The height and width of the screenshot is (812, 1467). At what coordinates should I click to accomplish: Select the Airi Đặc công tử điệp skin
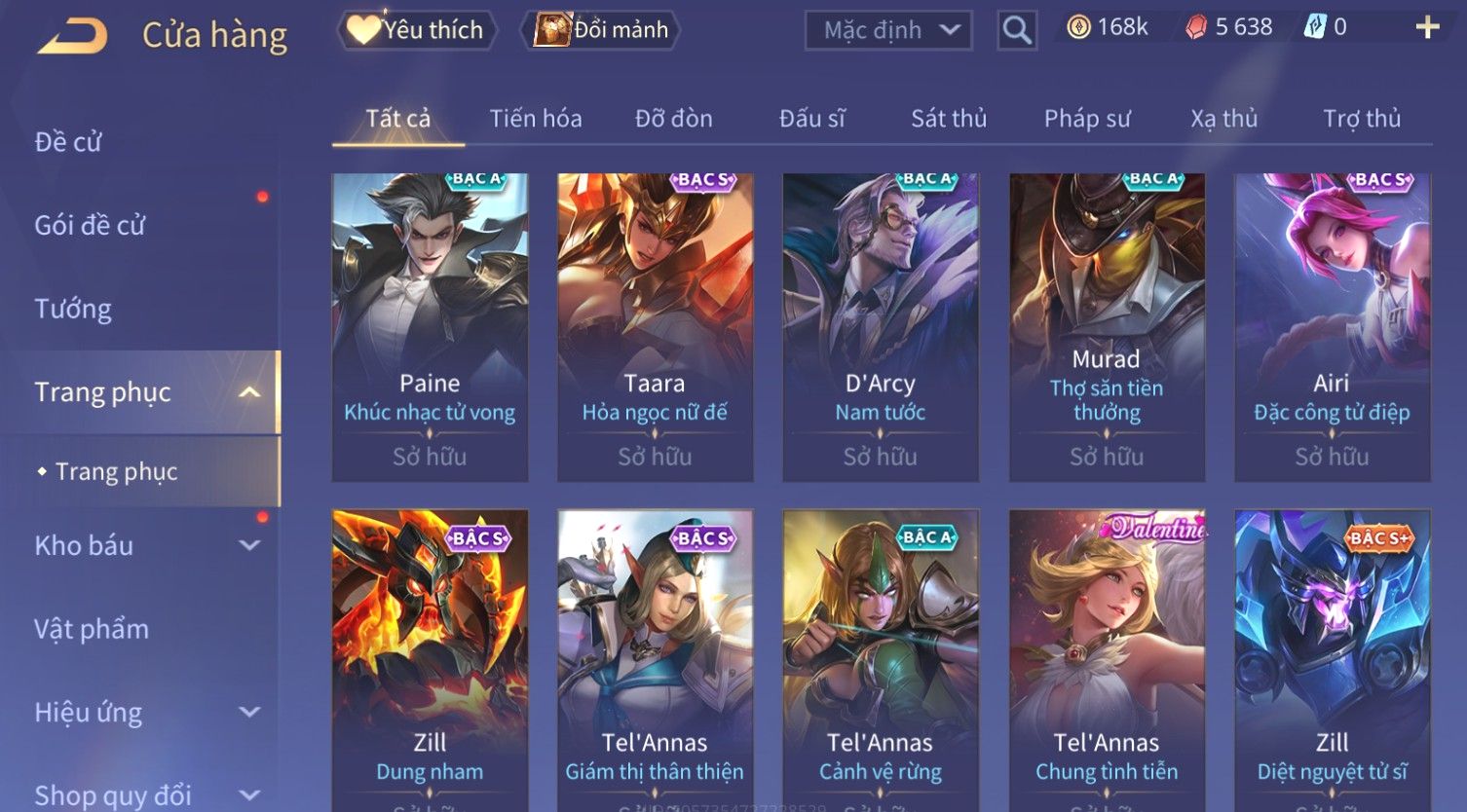(1332, 327)
